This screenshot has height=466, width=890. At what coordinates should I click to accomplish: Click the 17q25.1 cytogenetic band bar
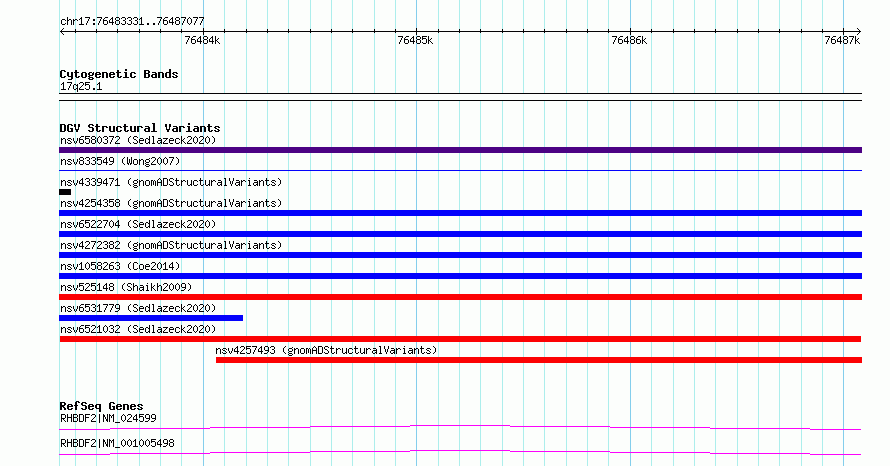coord(460,97)
